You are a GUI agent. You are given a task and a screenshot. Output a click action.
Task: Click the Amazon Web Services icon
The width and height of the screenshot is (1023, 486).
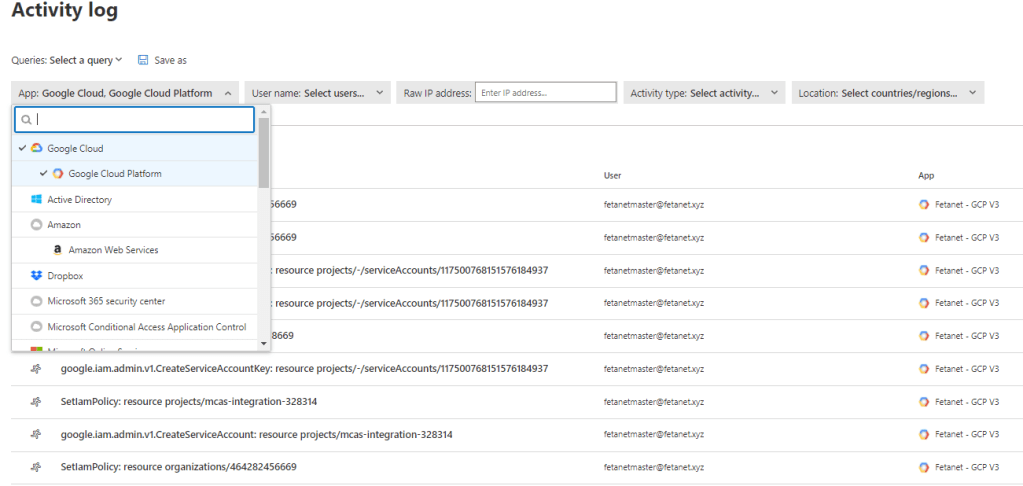click(58, 250)
